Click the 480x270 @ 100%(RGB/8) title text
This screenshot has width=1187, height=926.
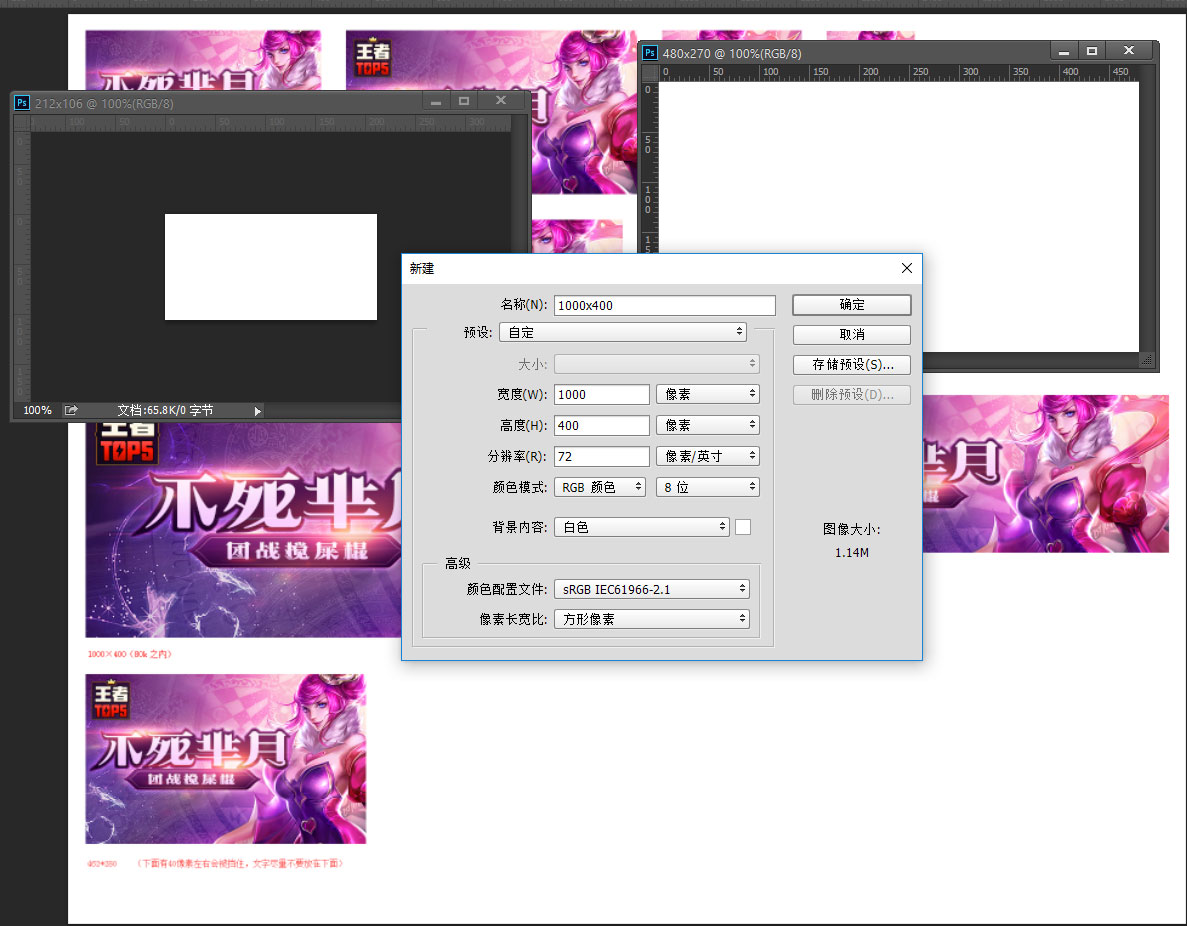732,54
